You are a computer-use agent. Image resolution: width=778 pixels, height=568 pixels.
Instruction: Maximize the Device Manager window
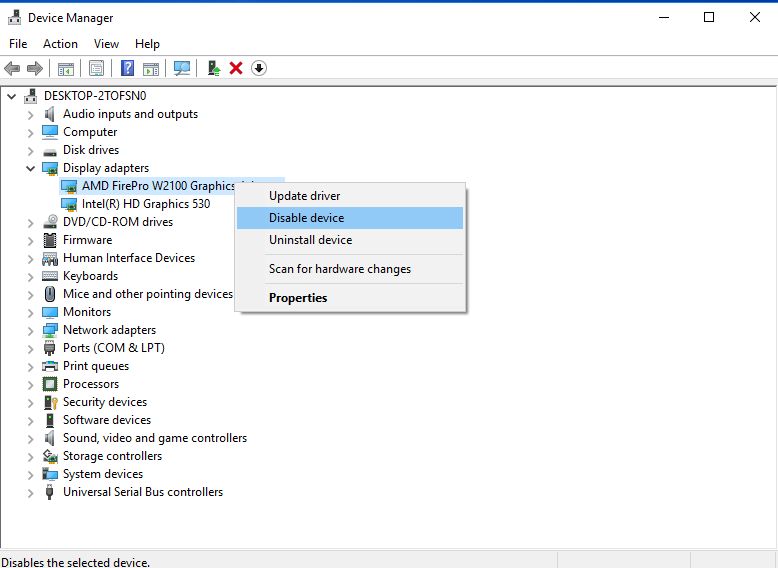click(709, 17)
